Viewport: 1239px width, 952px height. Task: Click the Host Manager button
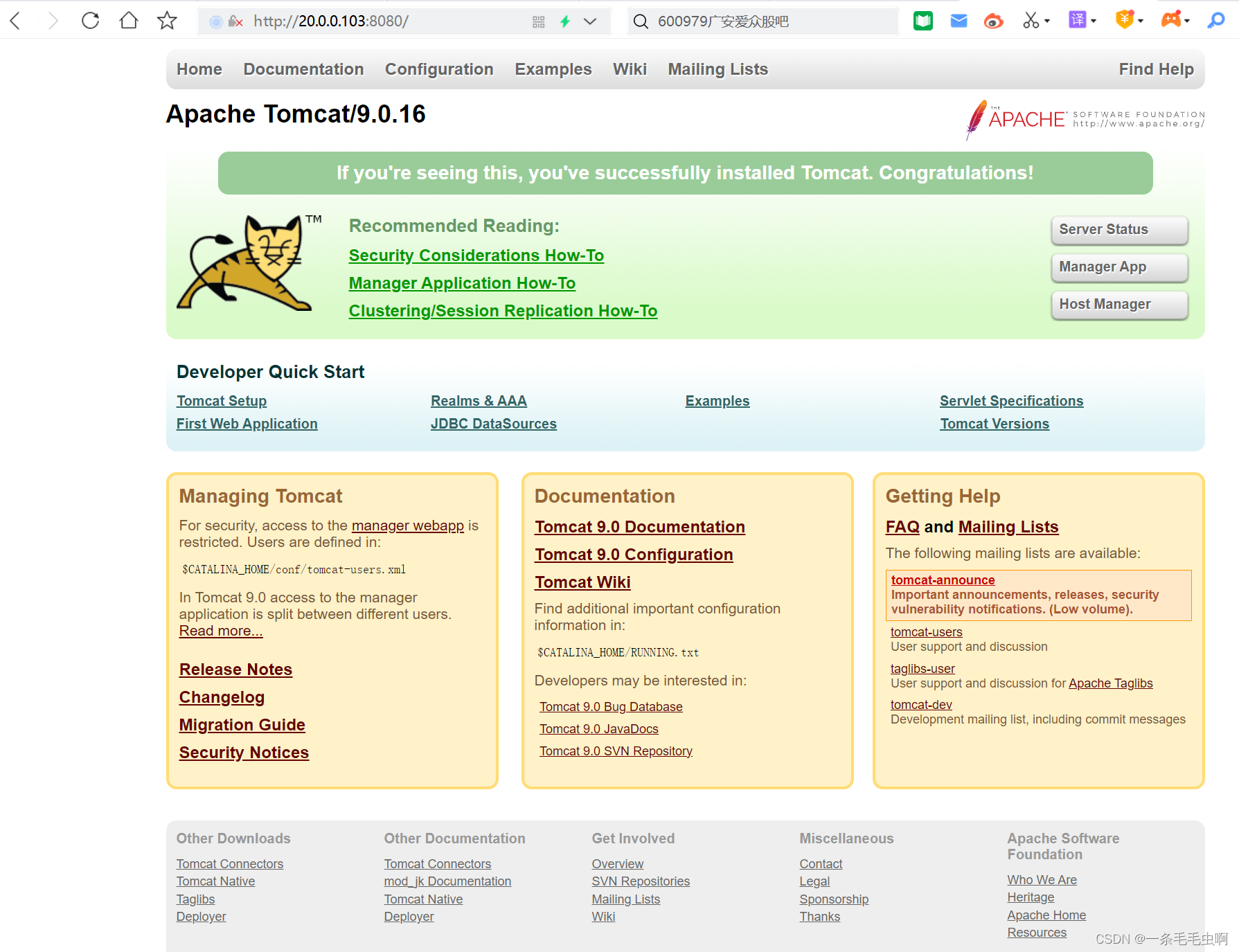[x=1120, y=305]
